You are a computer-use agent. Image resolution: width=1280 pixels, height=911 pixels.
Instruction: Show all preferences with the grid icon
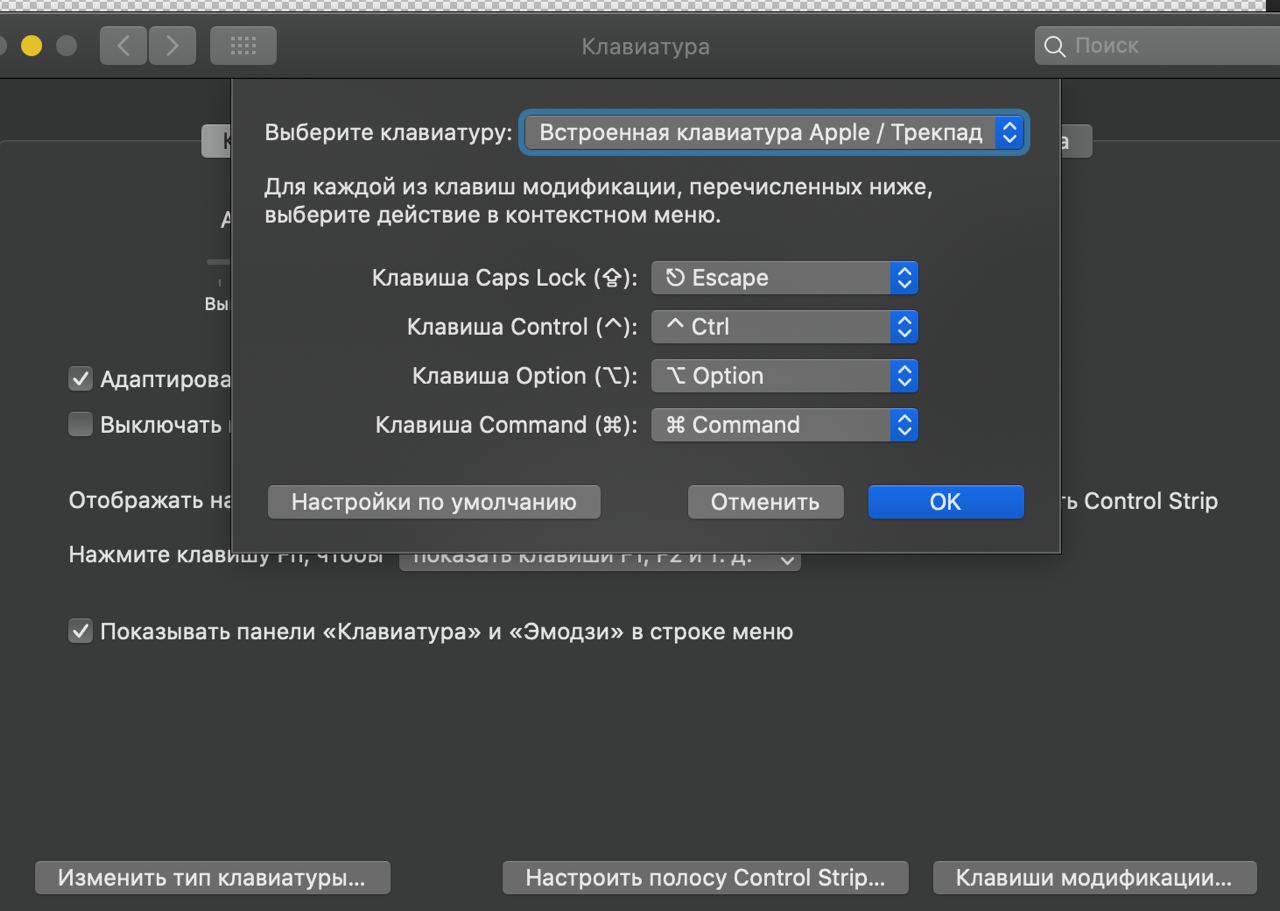pos(243,46)
